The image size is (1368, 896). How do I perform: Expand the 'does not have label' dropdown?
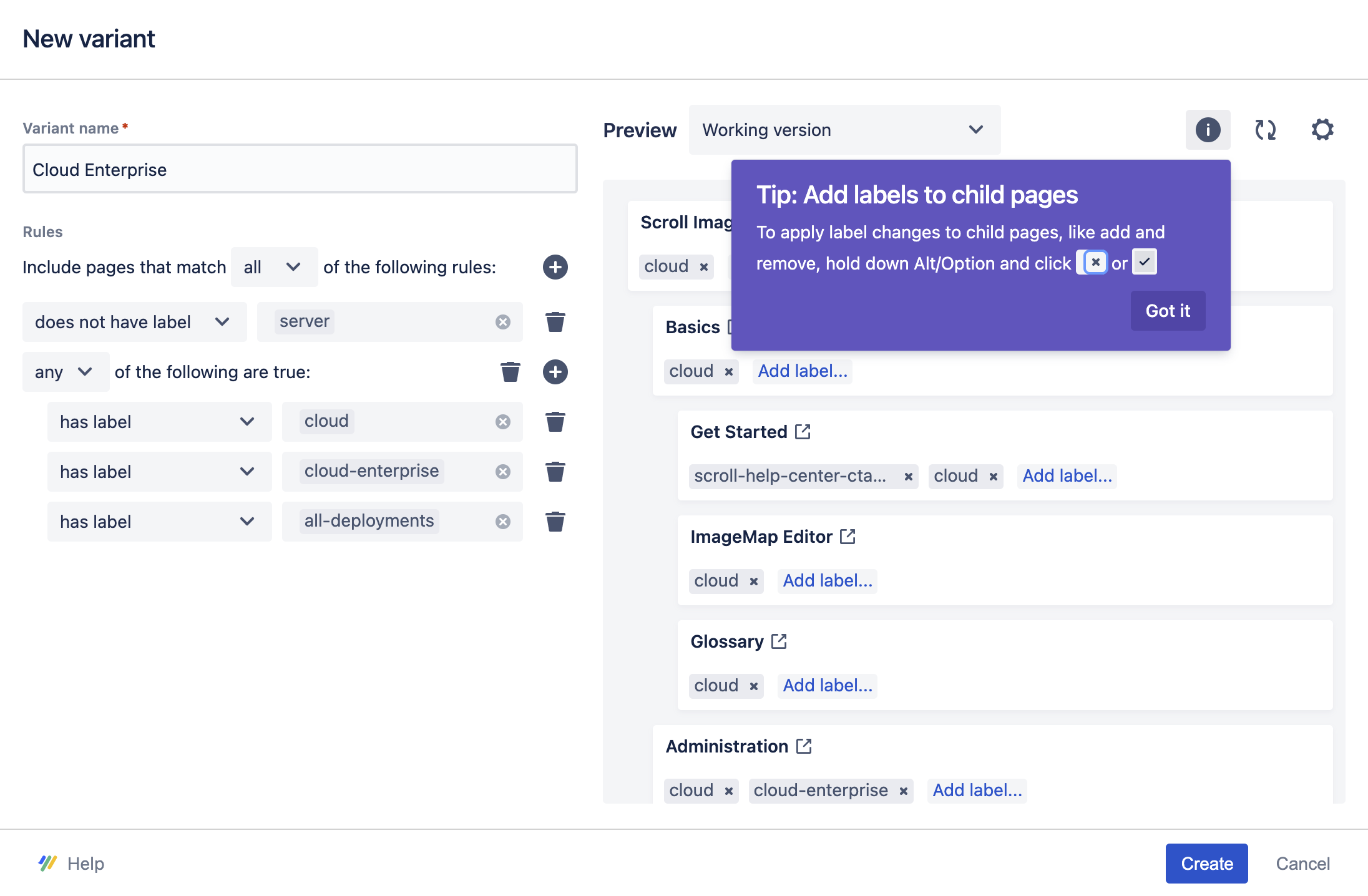pyautogui.click(x=134, y=322)
